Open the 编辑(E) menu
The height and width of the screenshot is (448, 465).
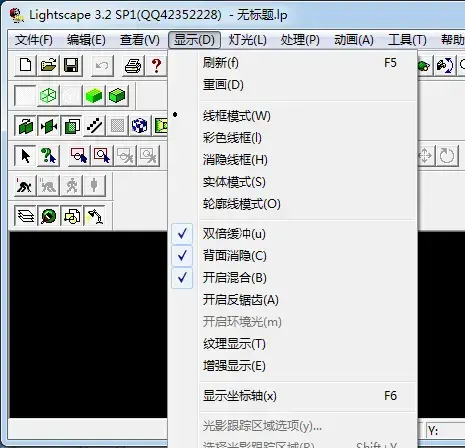[86, 40]
